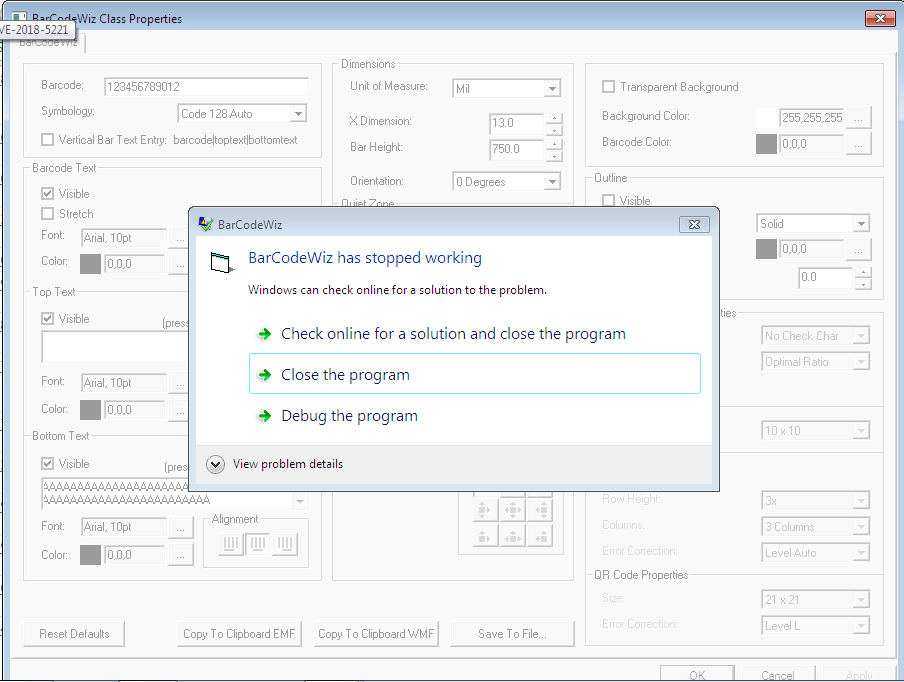This screenshot has width=904, height=682.
Task: Open the 3x Row Height dropdown
Action: 861,501
